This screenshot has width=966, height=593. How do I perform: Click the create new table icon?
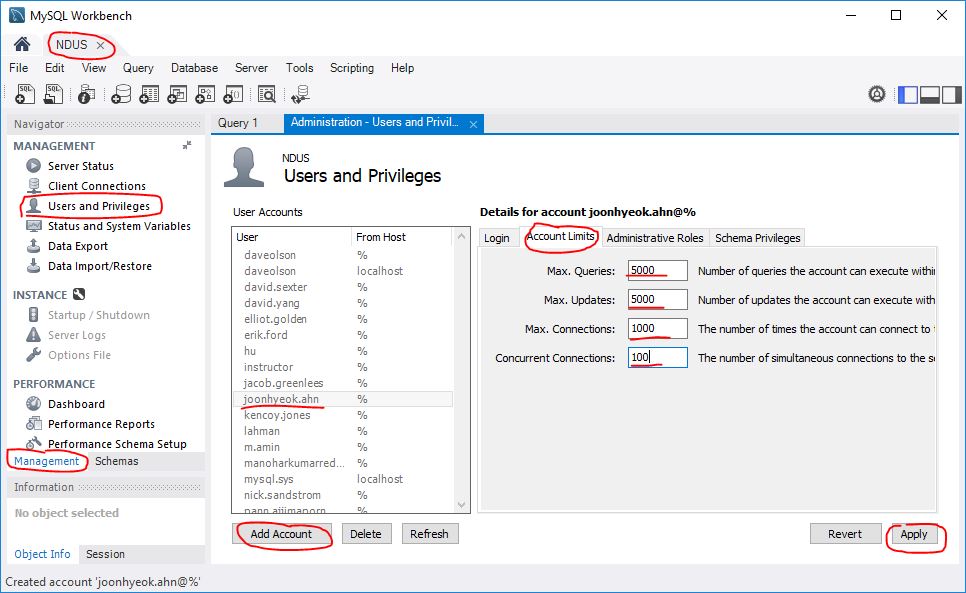(149, 94)
